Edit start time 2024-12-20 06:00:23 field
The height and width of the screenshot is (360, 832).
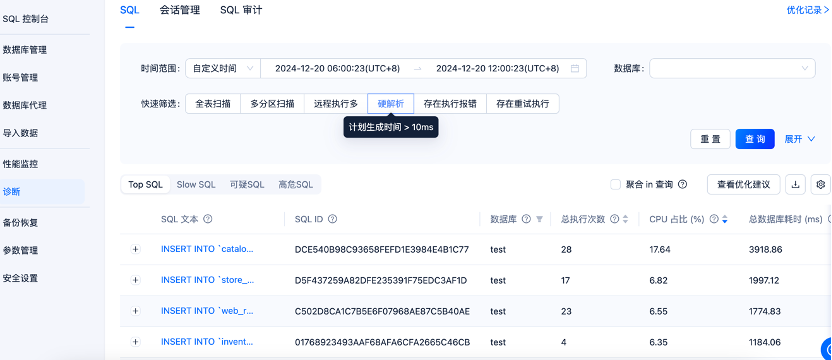click(337, 68)
